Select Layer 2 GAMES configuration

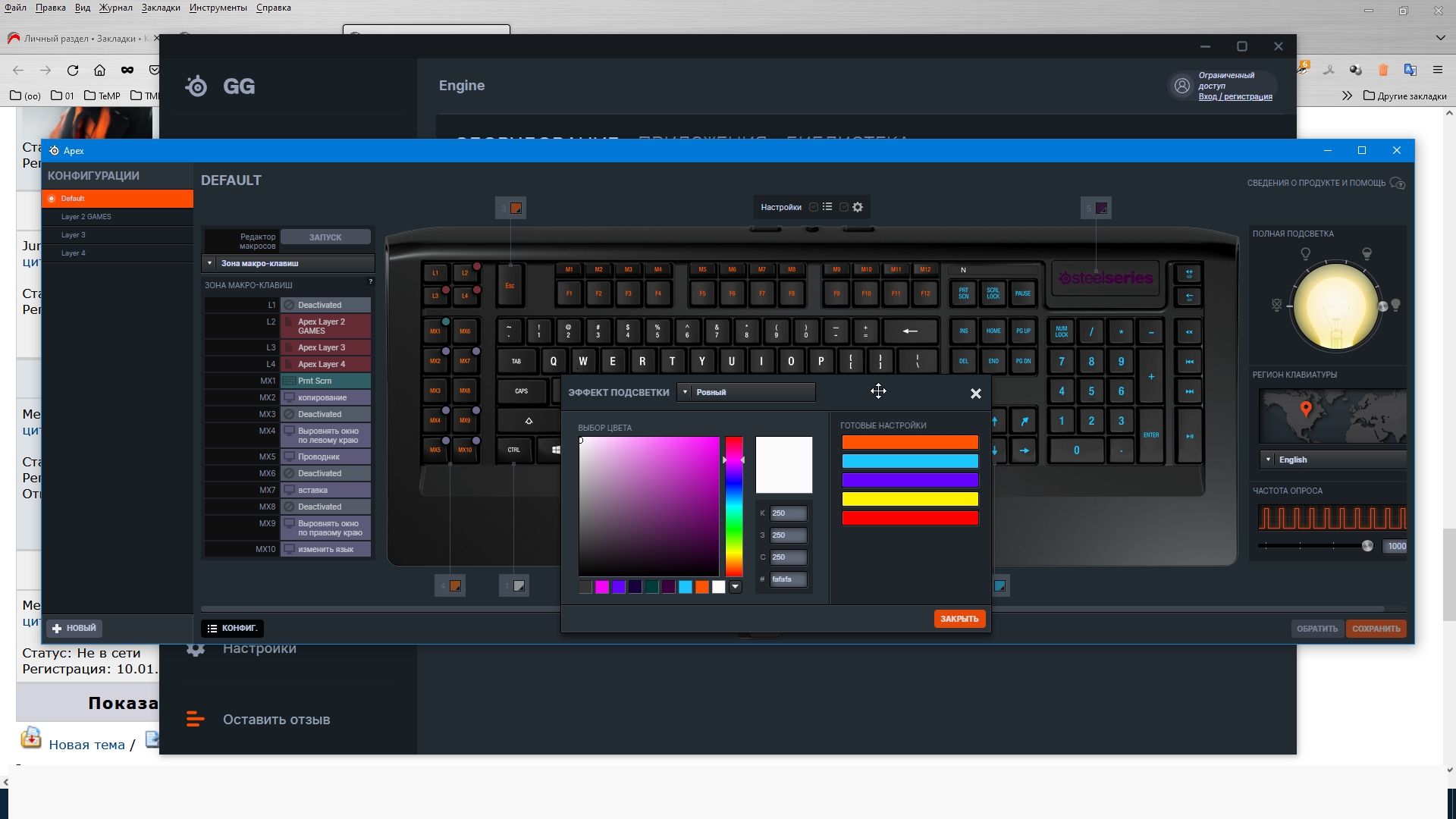pos(86,217)
